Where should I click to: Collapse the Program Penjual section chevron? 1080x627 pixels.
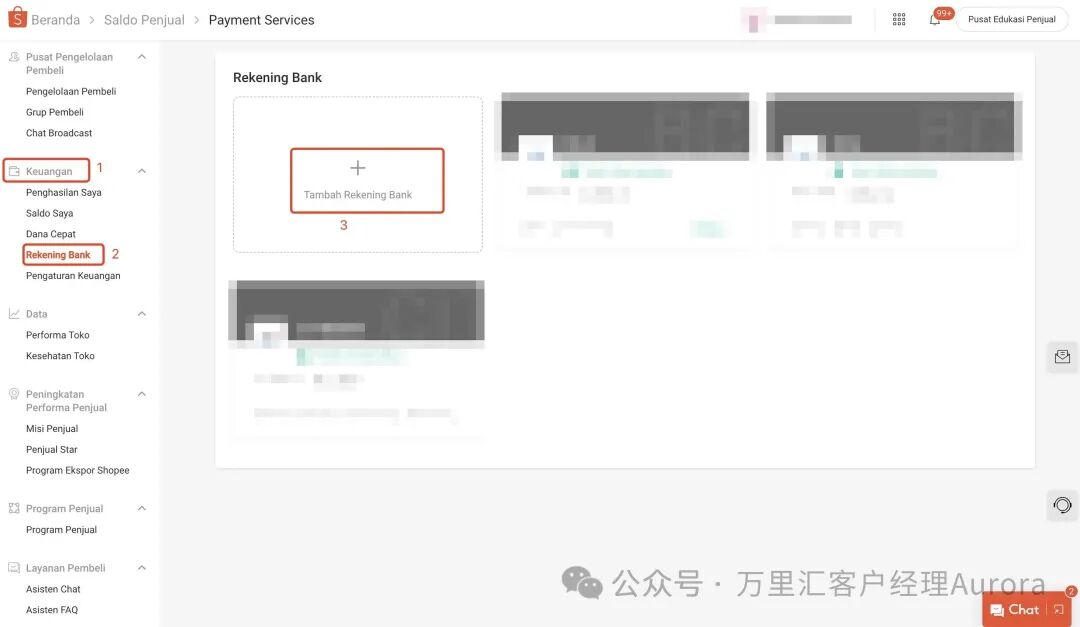point(143,508)
